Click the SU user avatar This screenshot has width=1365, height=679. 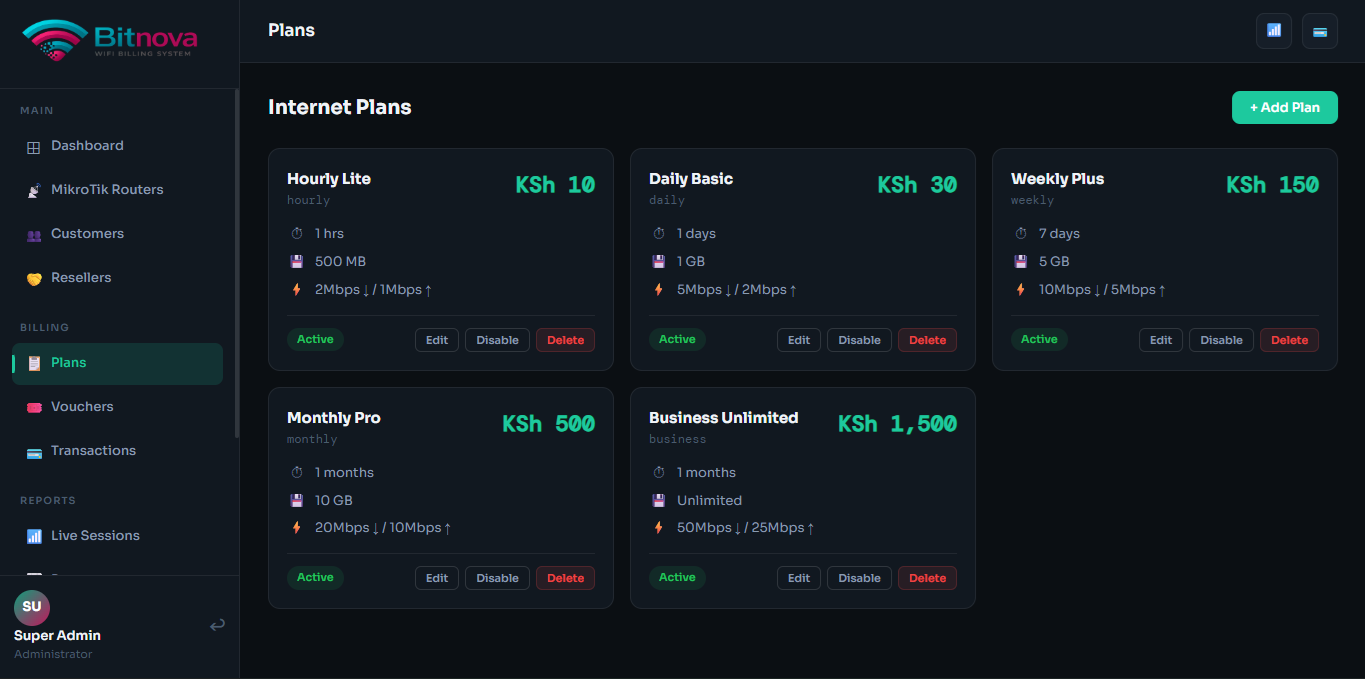(x=32, y=607)
